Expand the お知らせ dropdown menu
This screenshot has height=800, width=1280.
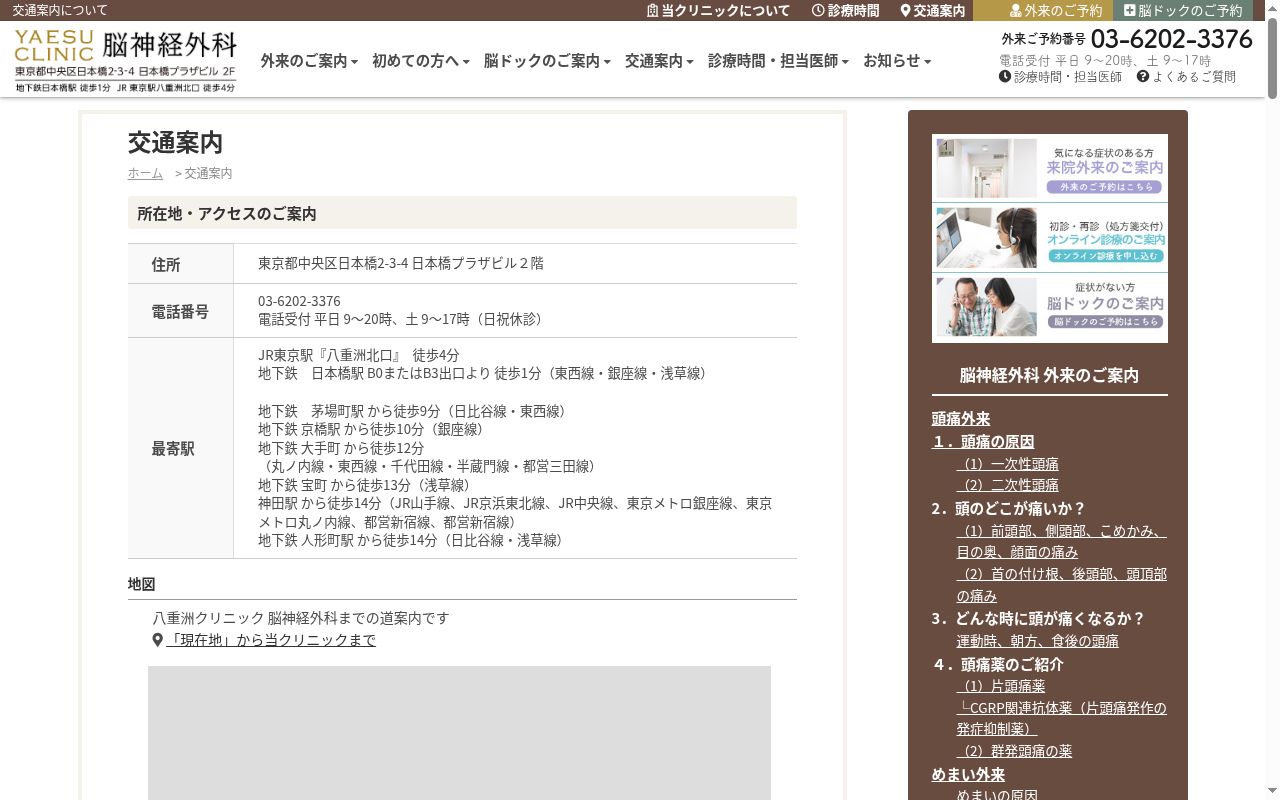tap(897, 61)
